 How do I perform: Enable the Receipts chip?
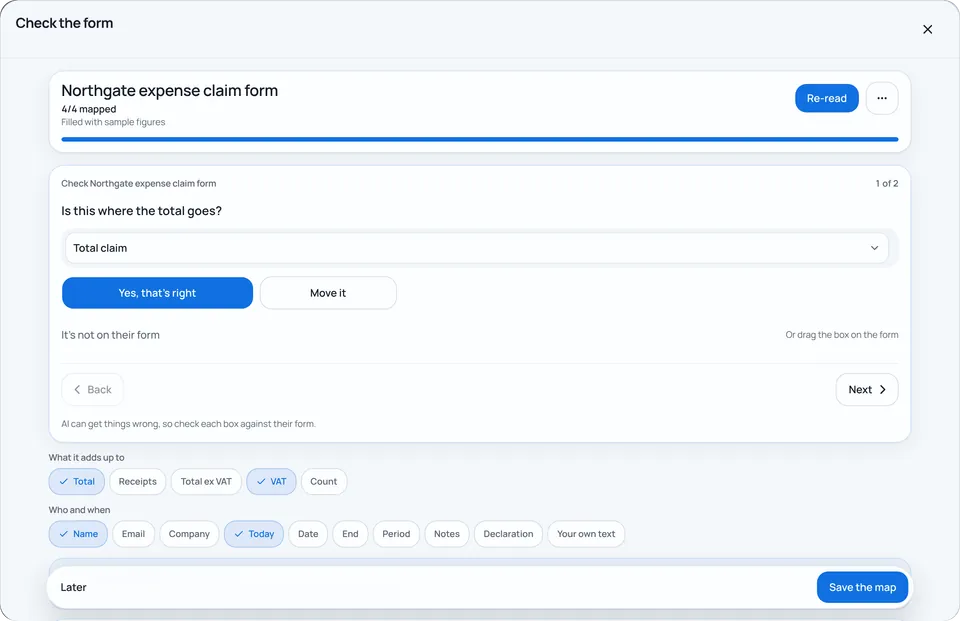coord(138,481)
